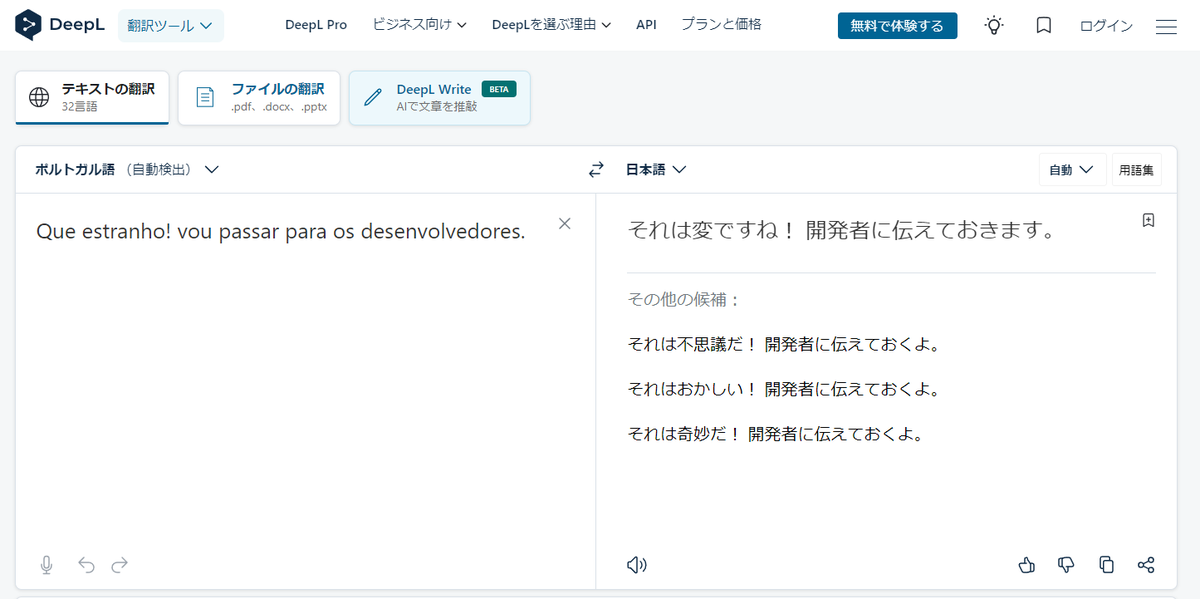The image size is (1200, 599).
Task: Copy the translated text
Action: tap(1106, 565)
